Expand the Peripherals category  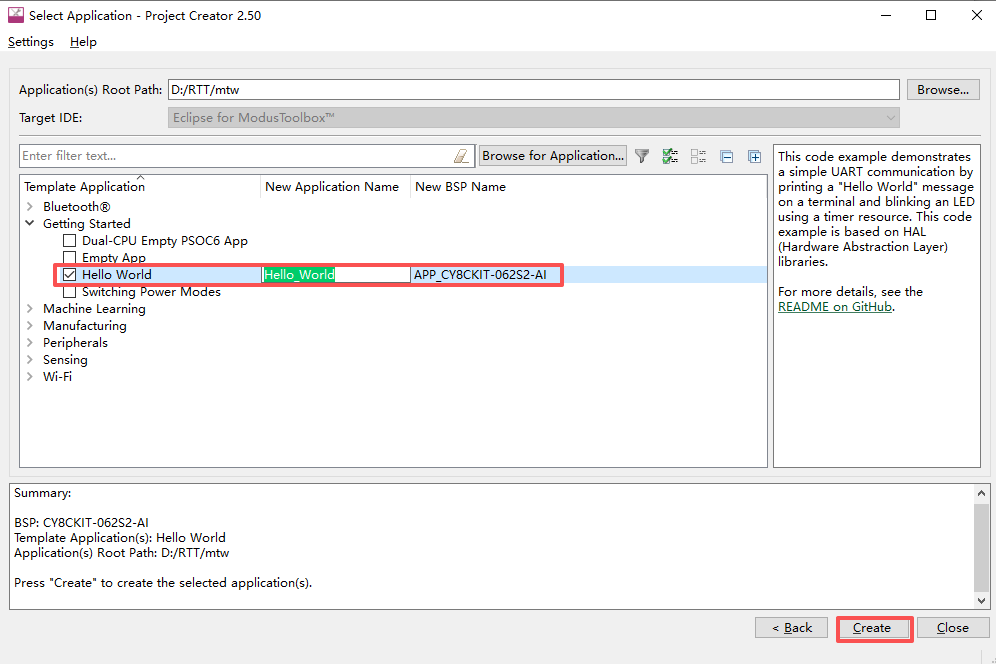click(x=30, y=342)
